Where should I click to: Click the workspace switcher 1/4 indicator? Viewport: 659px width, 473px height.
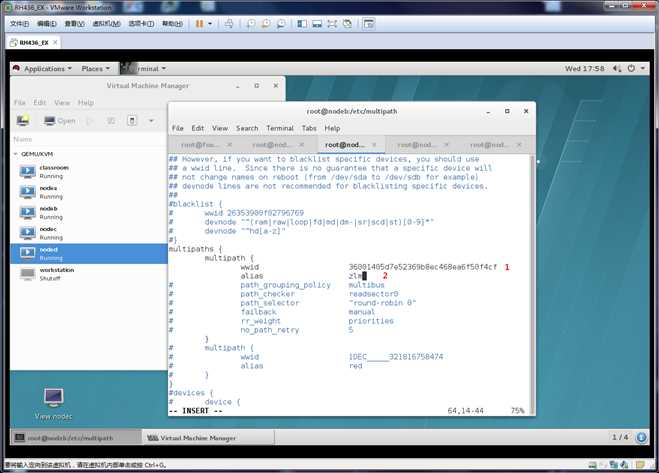[x=620, y=437]
